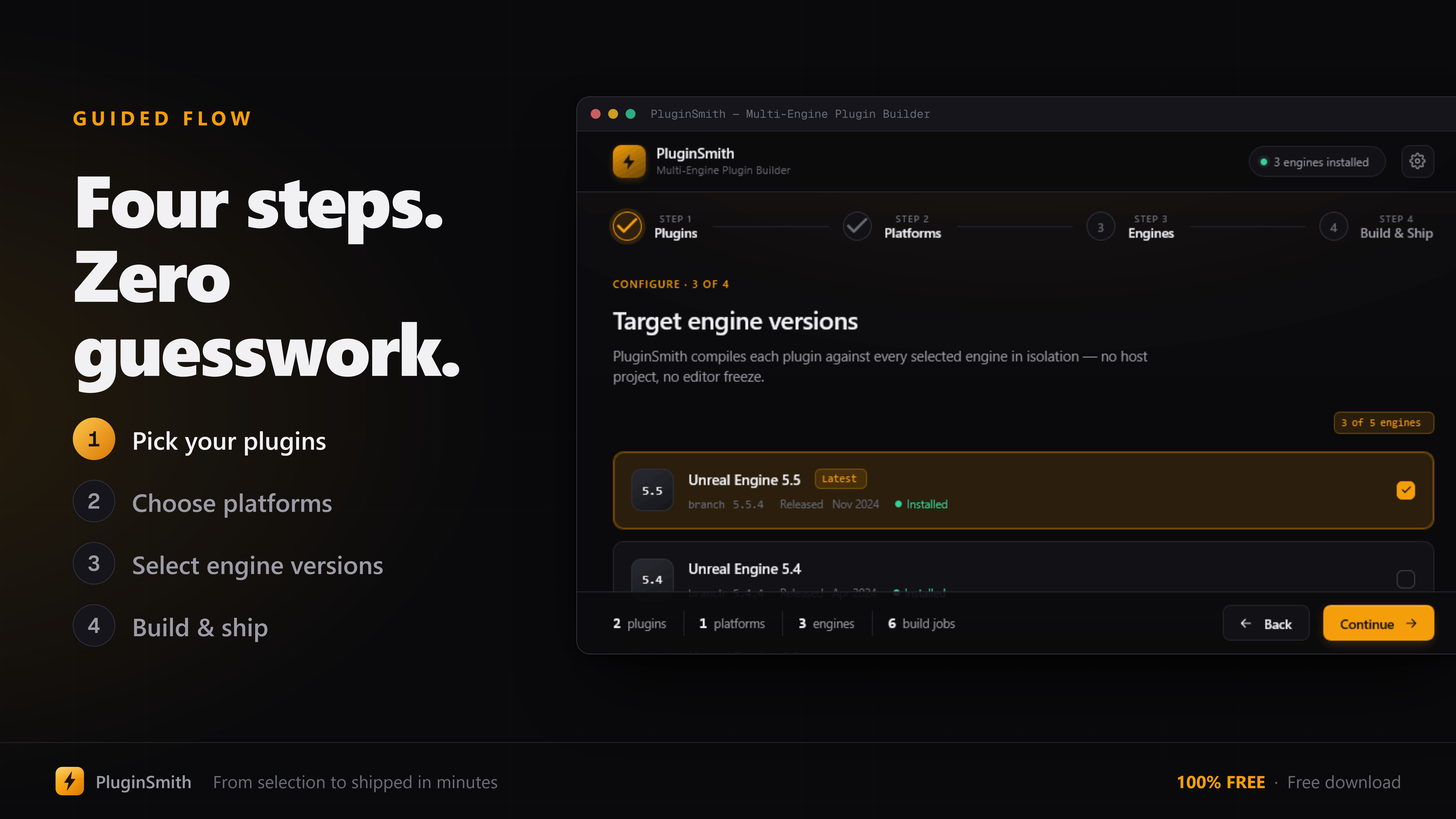Screen dimensions: 1456x819
Task: Select the Step 4 number circle
Action: click(x=1333, y=227)
